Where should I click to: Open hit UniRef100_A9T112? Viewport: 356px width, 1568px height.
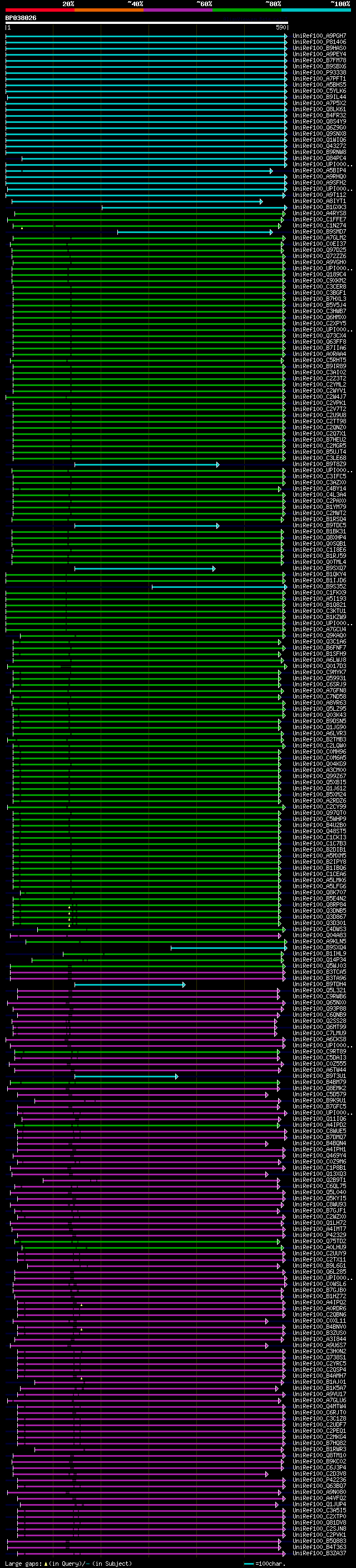coord(319,195)
